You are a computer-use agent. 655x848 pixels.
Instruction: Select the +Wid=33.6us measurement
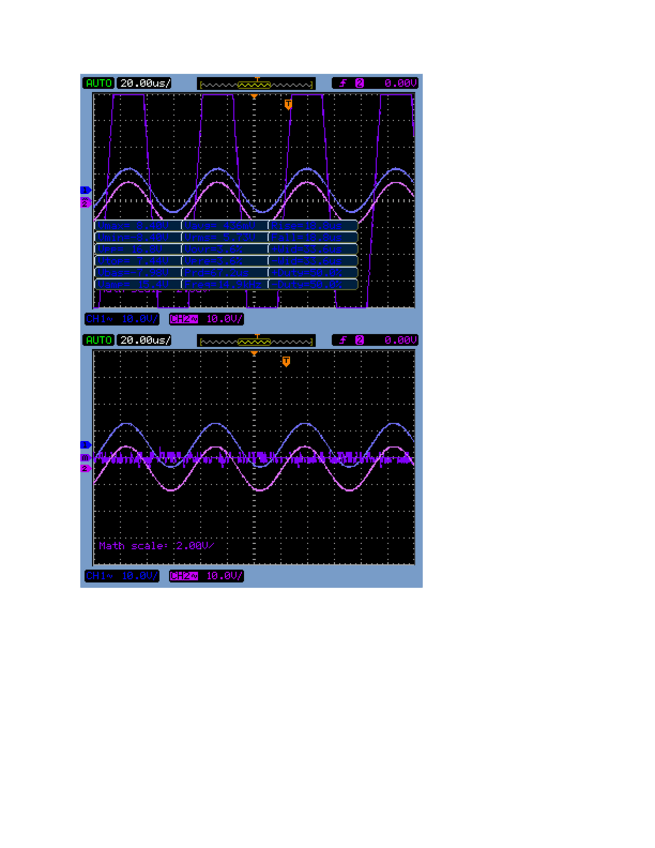point(313,249)
